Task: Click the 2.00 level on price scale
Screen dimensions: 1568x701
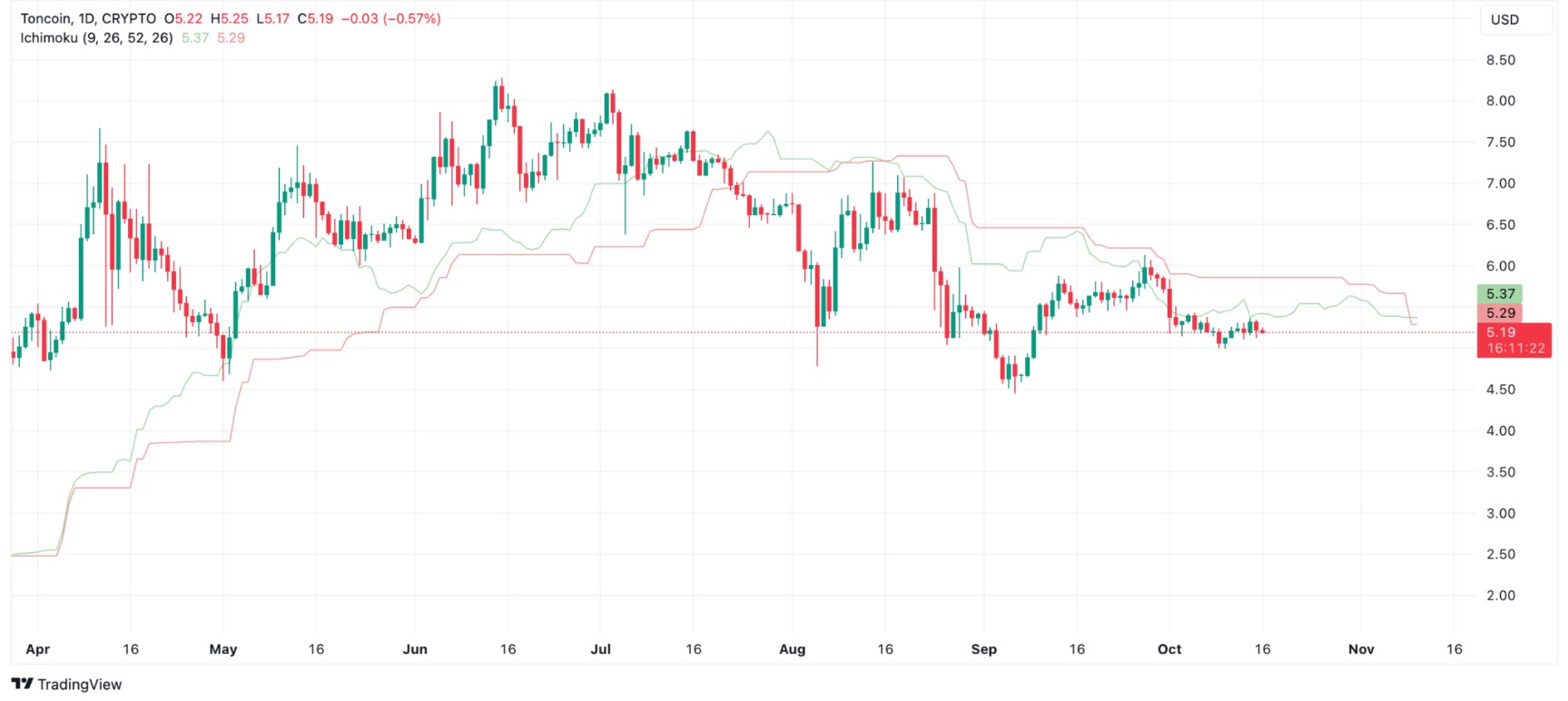Action: (1500, 596)
